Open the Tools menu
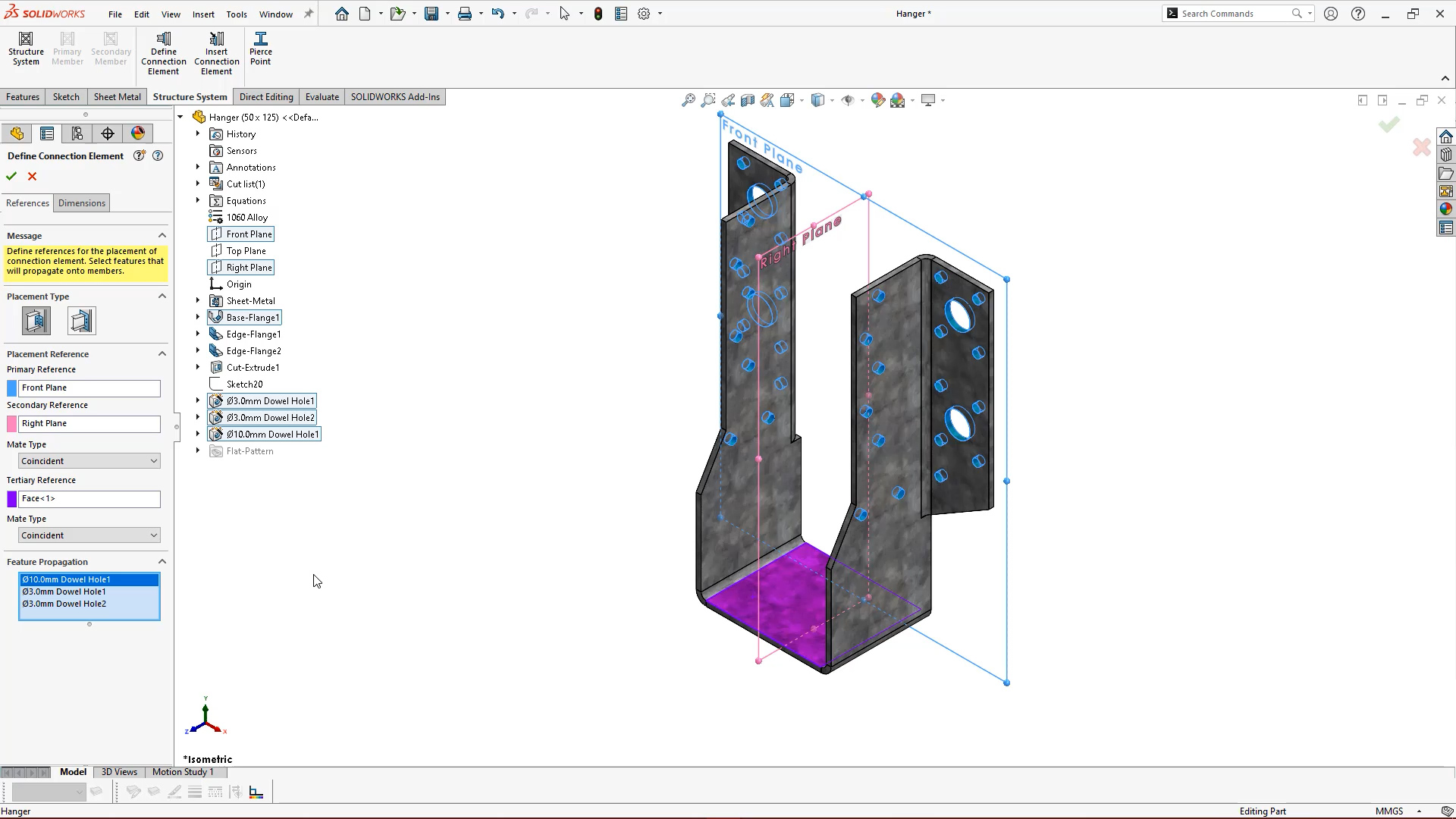This screenshot has height=819, width=1456. (237, 14)
